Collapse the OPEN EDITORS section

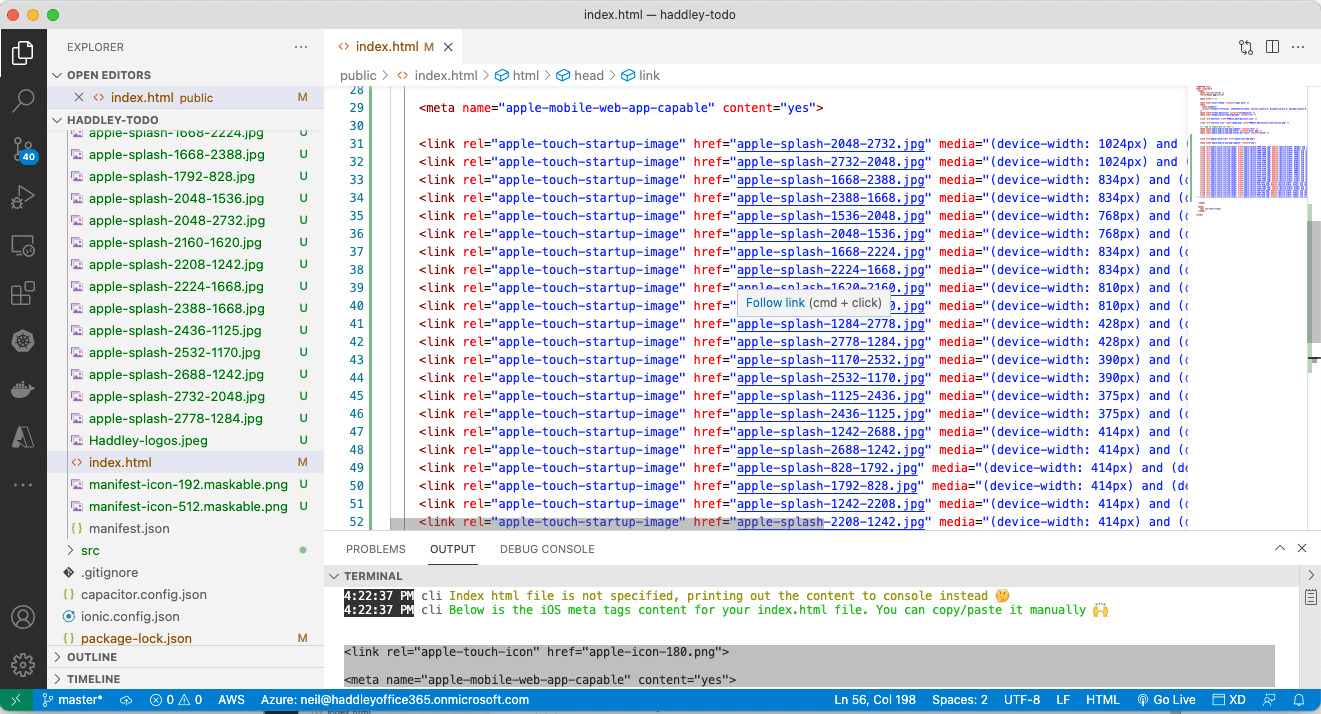[x=108, y=75]
